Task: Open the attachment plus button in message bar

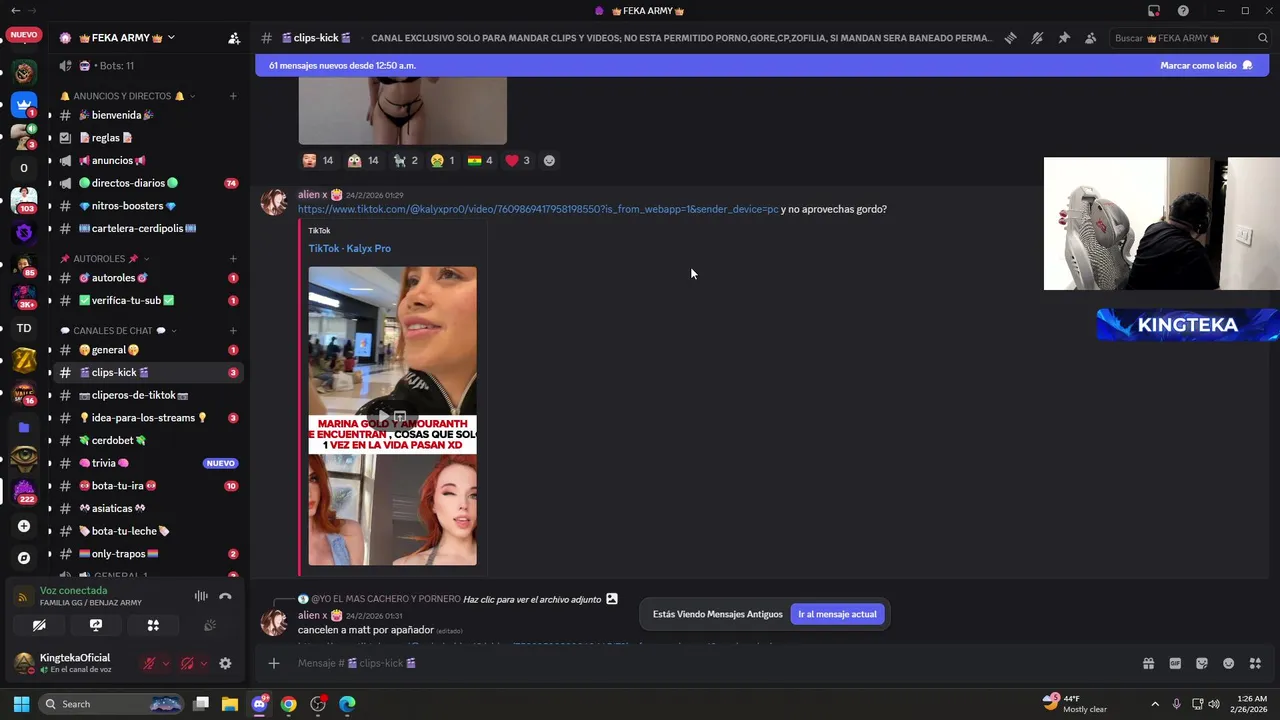Action: coord(274,663)
